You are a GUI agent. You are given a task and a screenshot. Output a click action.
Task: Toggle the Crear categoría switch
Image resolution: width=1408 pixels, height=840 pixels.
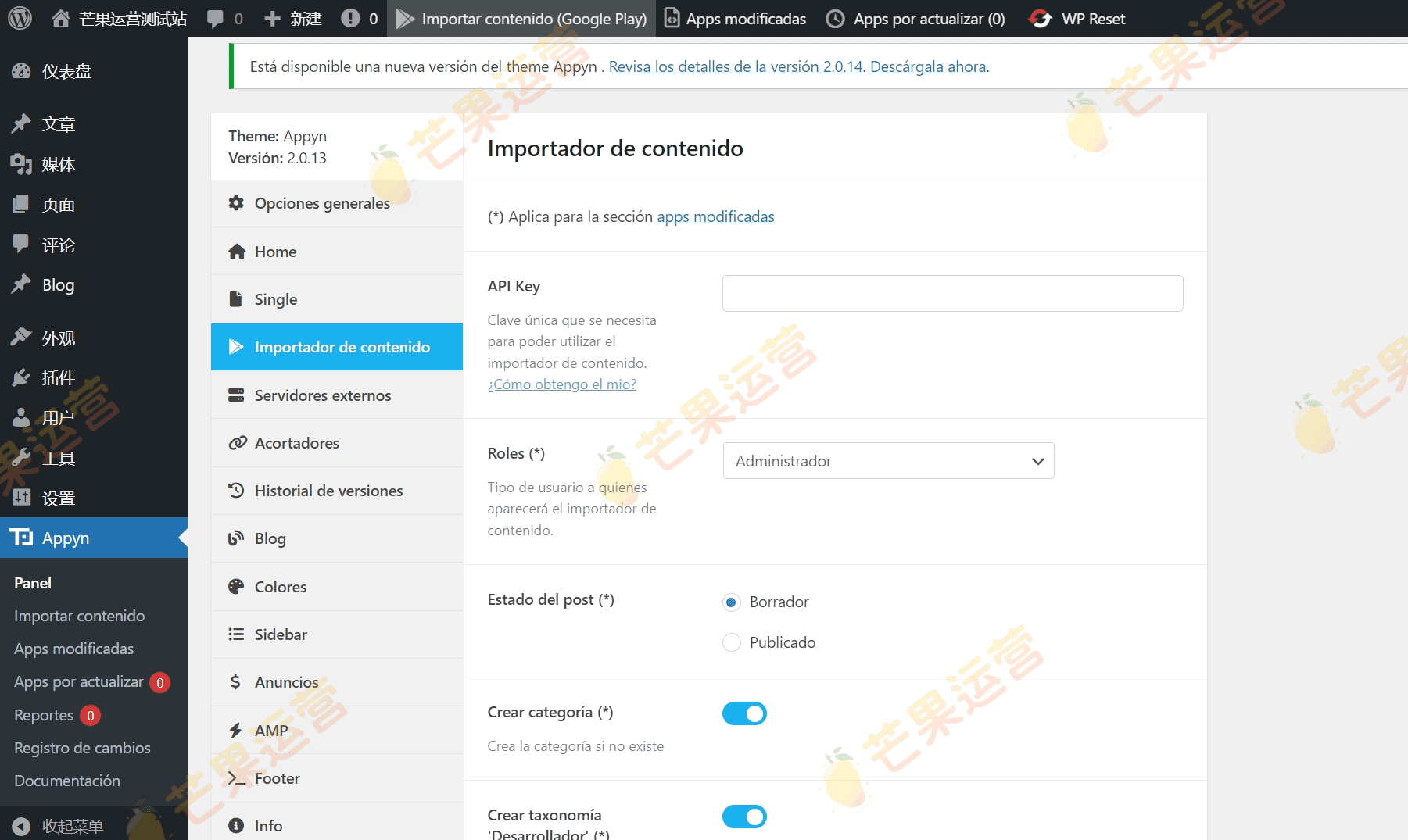(x=744, y=713)
